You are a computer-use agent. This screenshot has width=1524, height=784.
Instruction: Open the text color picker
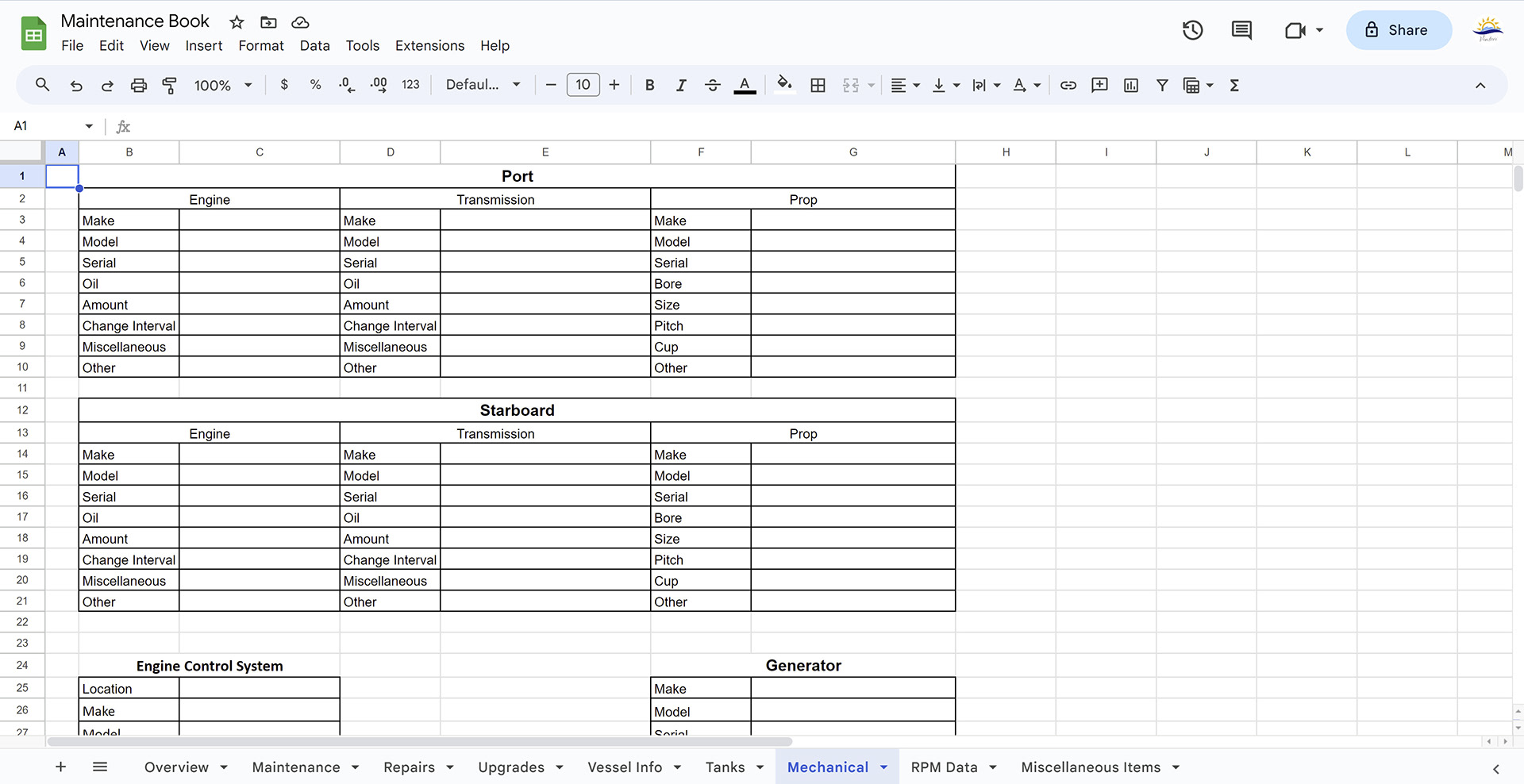[x=745, y=85]
